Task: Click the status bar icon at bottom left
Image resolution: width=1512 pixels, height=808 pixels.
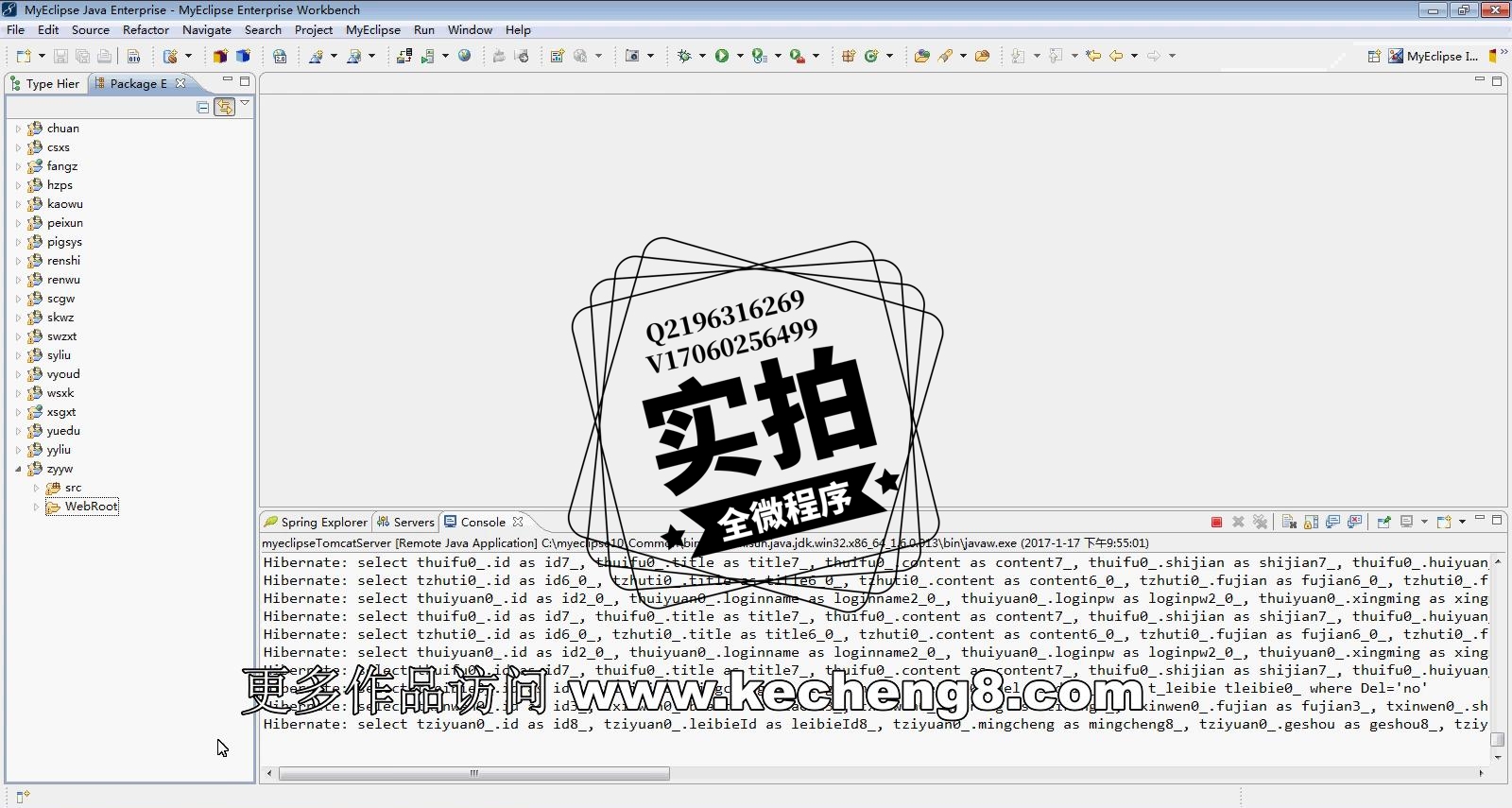Action: click(23, 797)
